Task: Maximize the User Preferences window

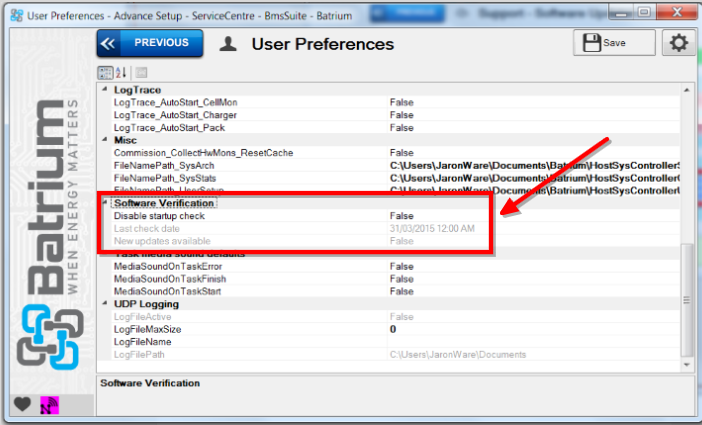Action: 644,12
